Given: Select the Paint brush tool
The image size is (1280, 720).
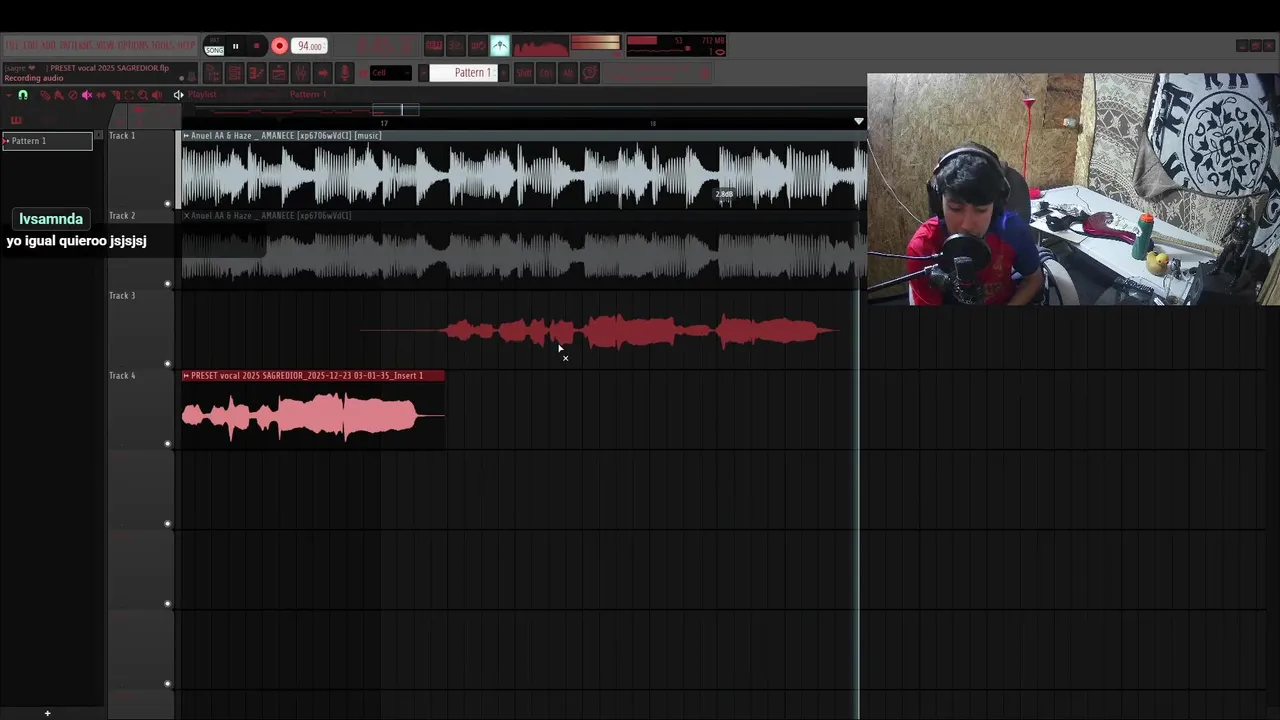Looking at the screenshot, I should click(x=59, y=95).
